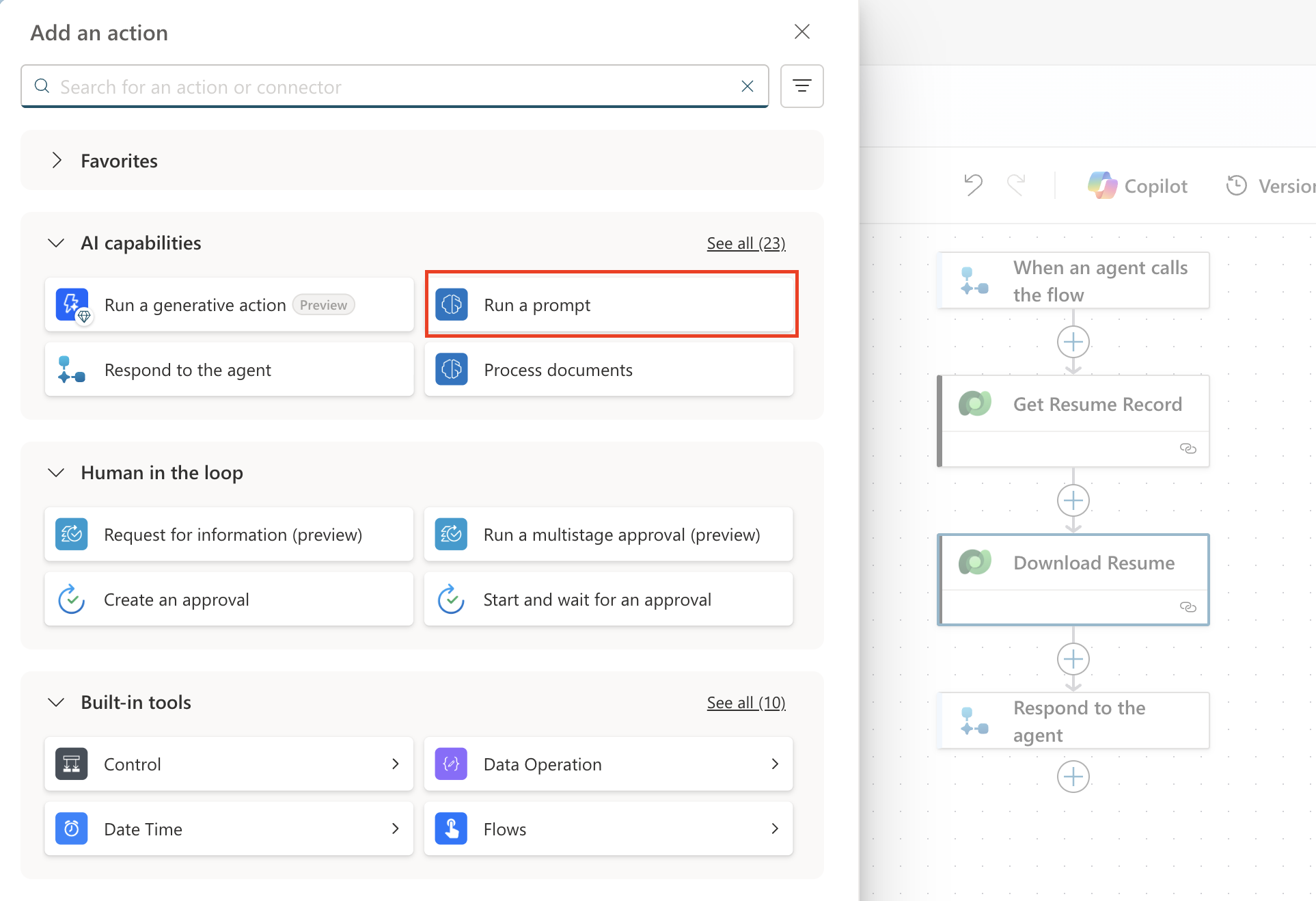1316x901 pixels.
Task: Select Run a multistage approval action
Action: [x=608, y=535]
